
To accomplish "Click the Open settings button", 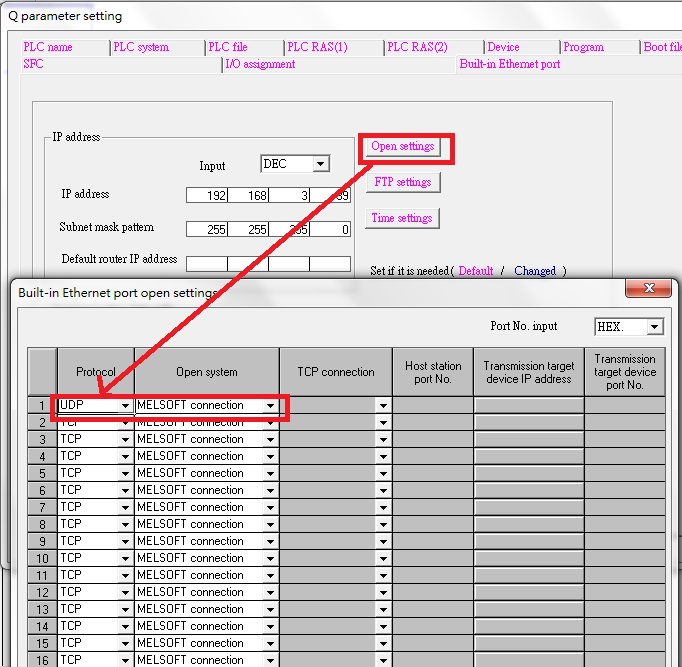I will (x=402, y=147).
